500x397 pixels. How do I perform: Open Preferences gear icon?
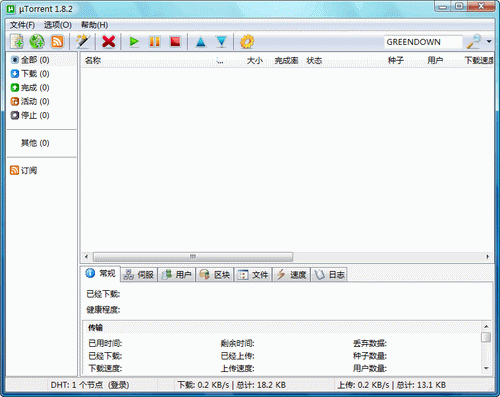pyautogui.click(x=247, y=42)
